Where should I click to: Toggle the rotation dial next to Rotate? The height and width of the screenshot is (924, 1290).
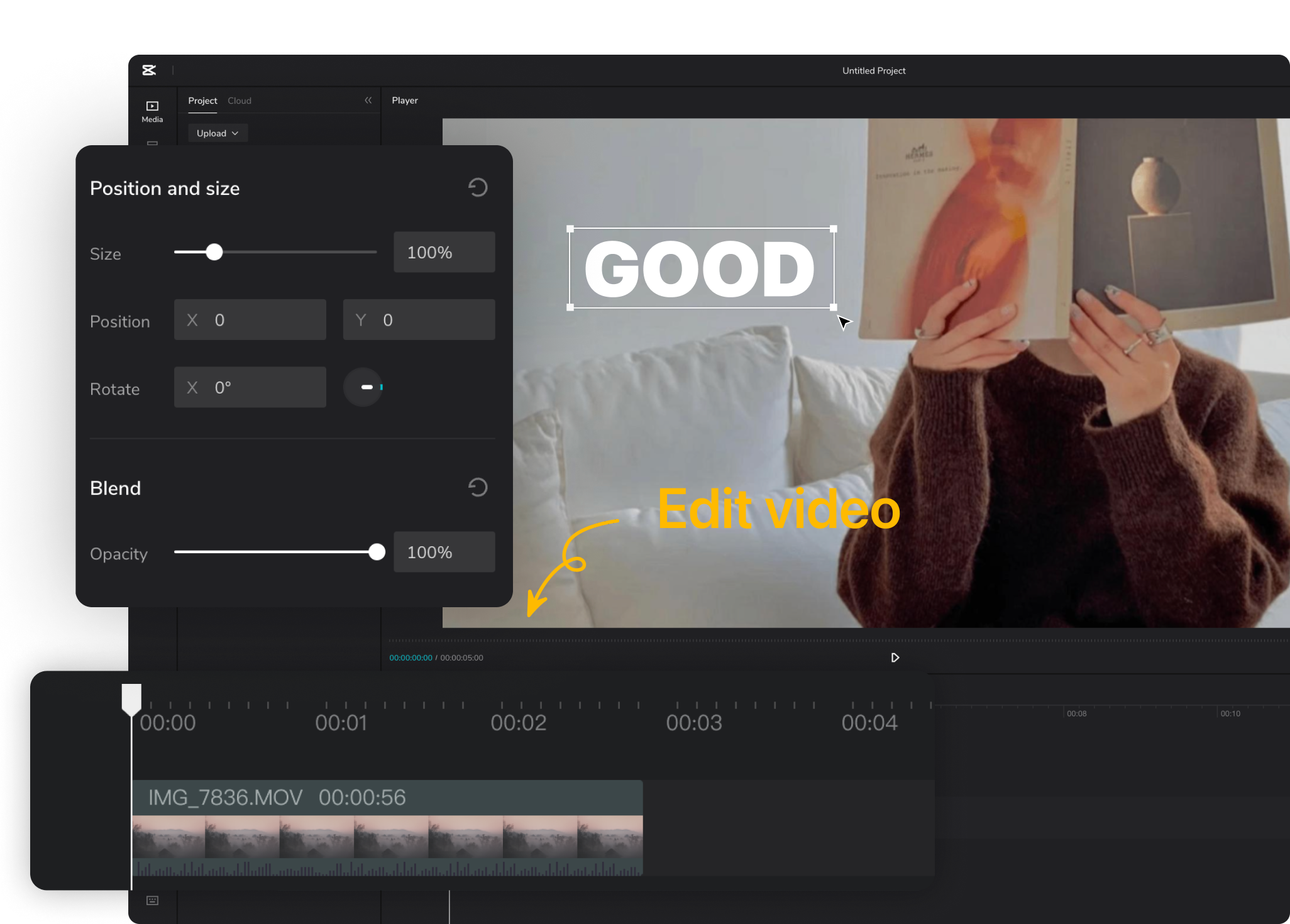[x=363, y=387]
